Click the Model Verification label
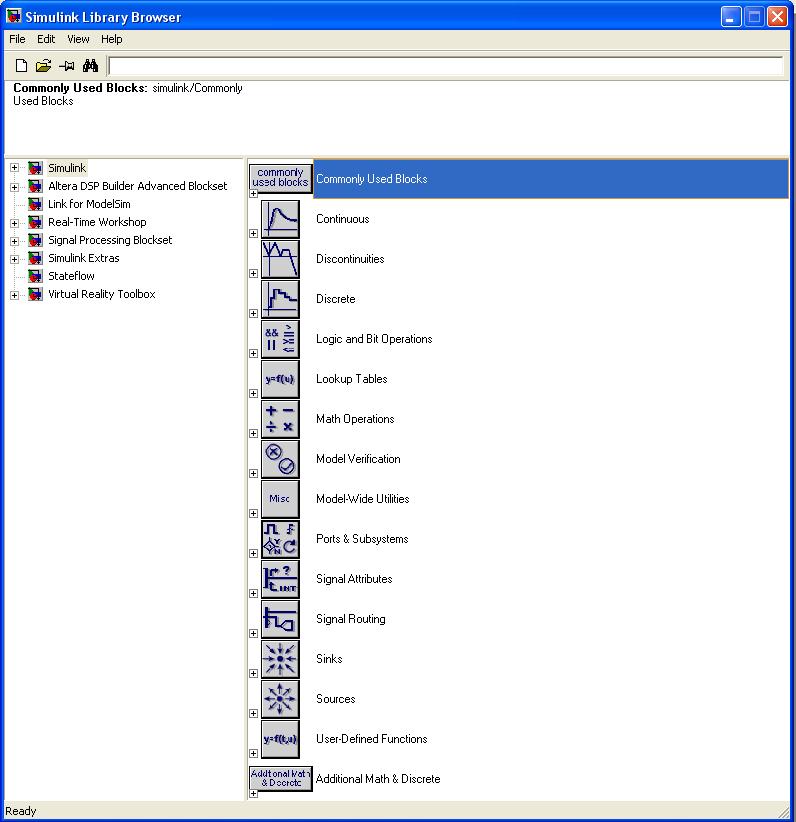Viewport: 796px width, 822px height. [358, 459]
